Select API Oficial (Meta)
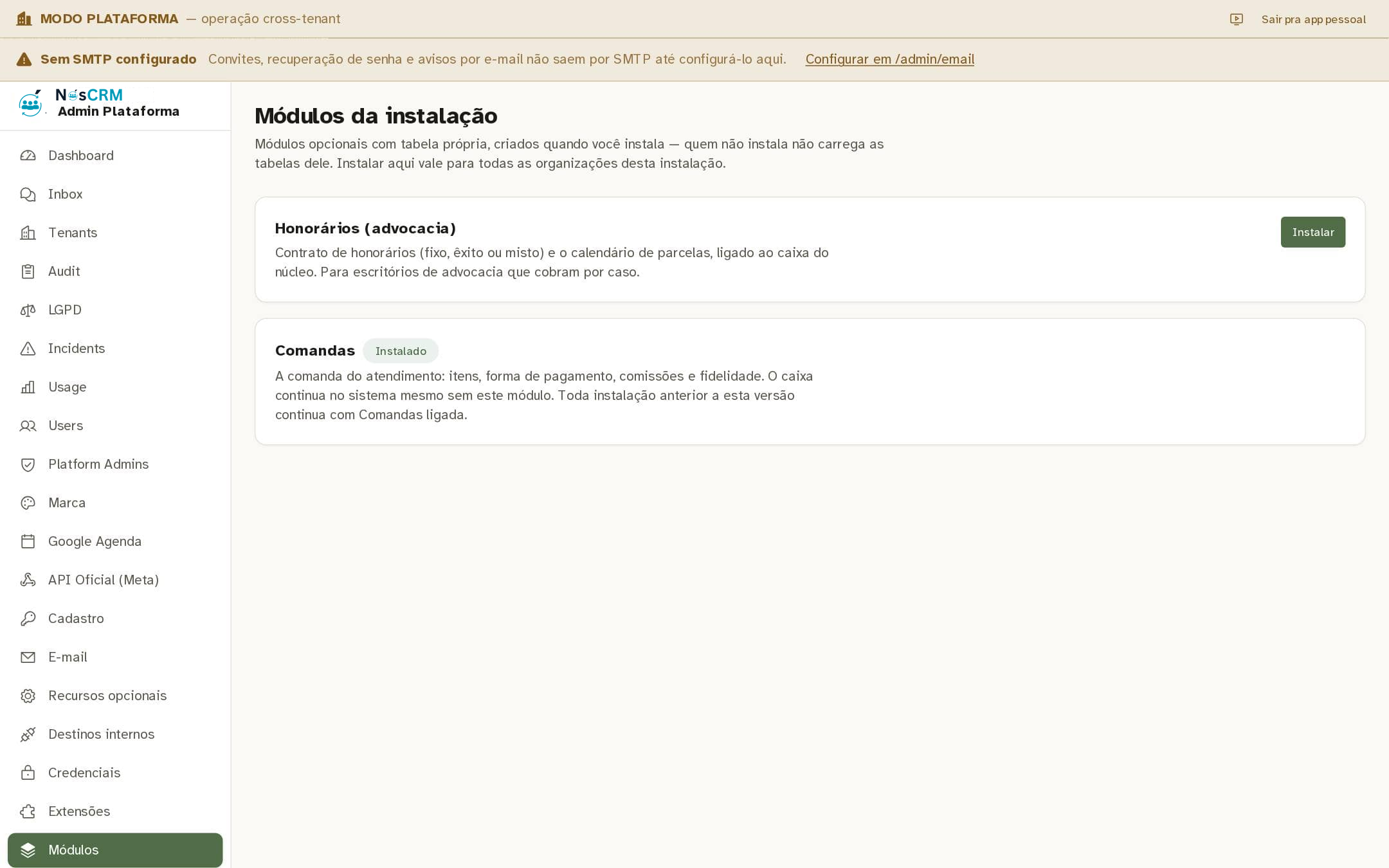 coord(115,580)
